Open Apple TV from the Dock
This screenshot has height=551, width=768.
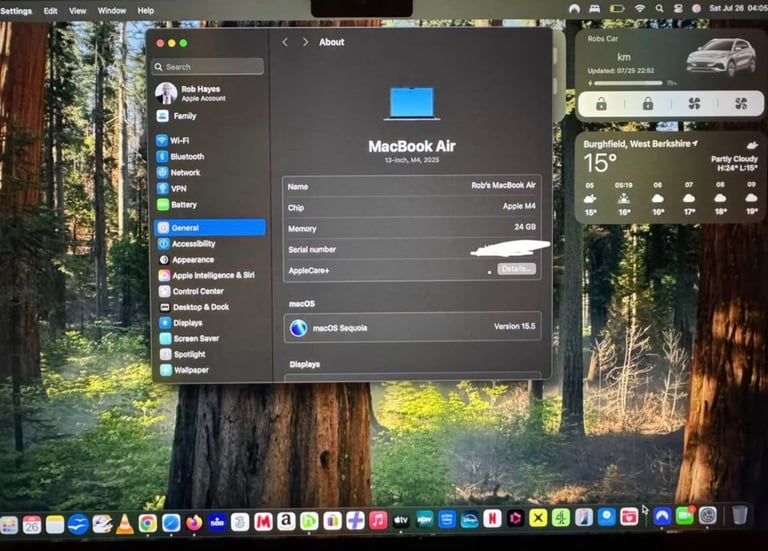click(401, 520)
